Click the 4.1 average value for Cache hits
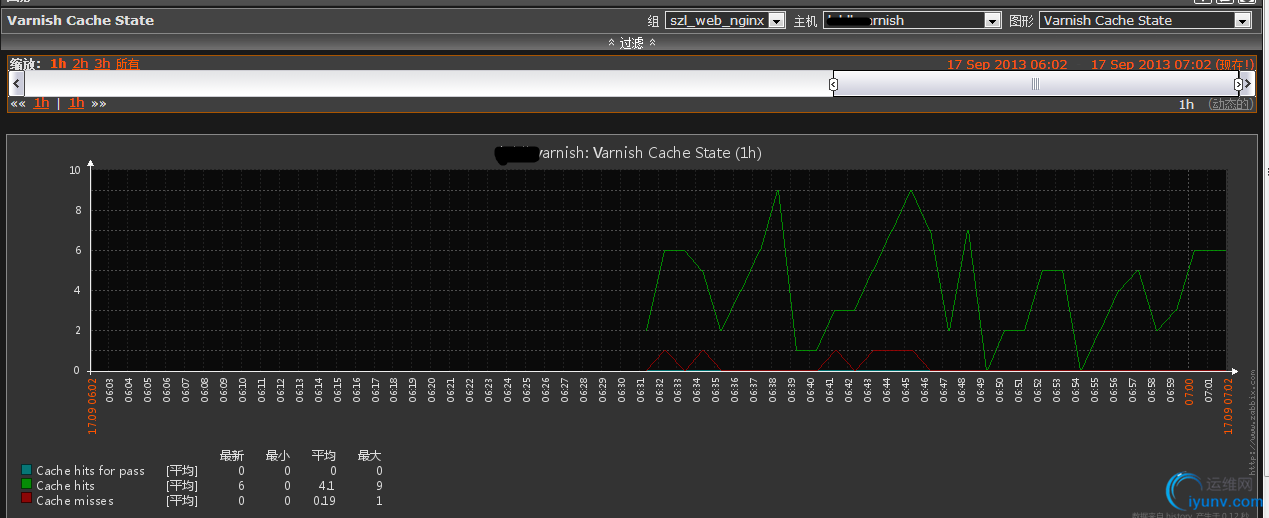This screenshot has height=518, width=1269. click(327, 485)
